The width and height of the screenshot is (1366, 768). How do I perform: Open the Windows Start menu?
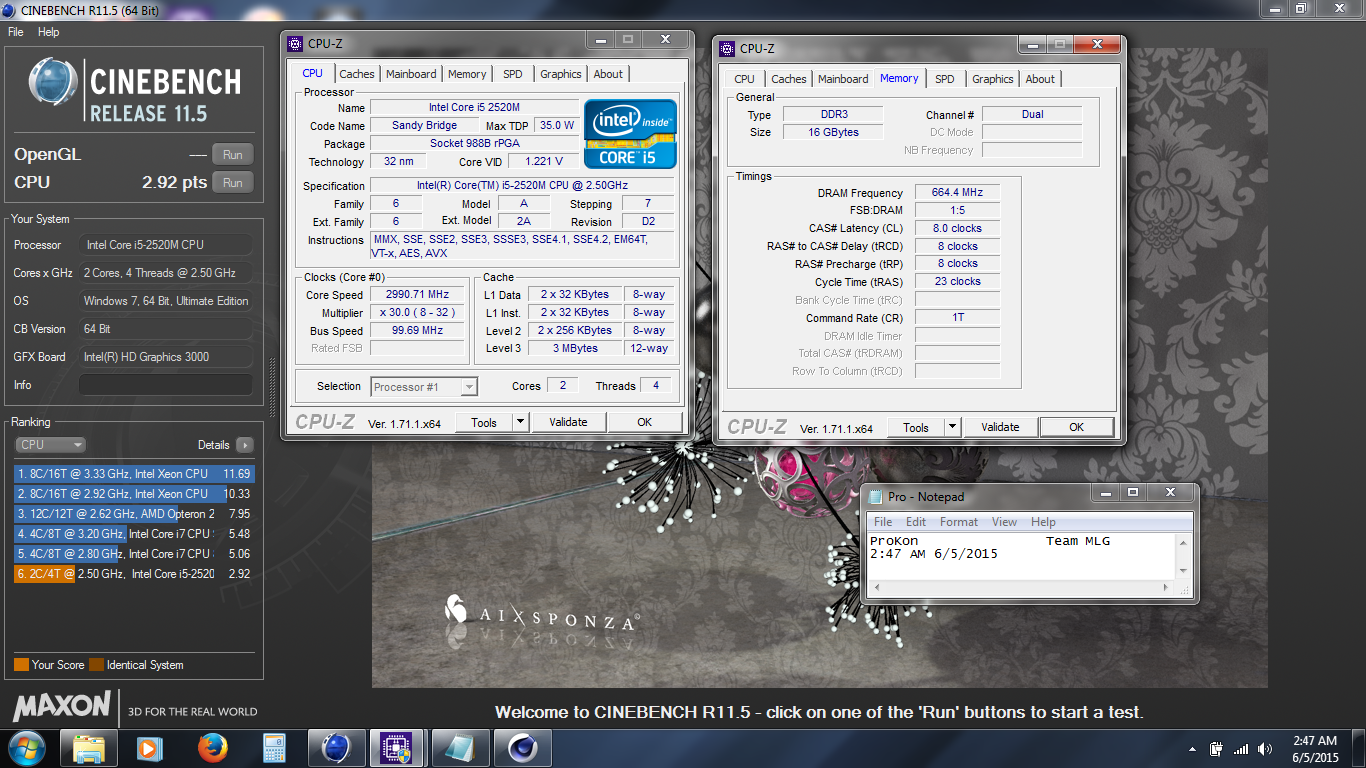point(25,747)
